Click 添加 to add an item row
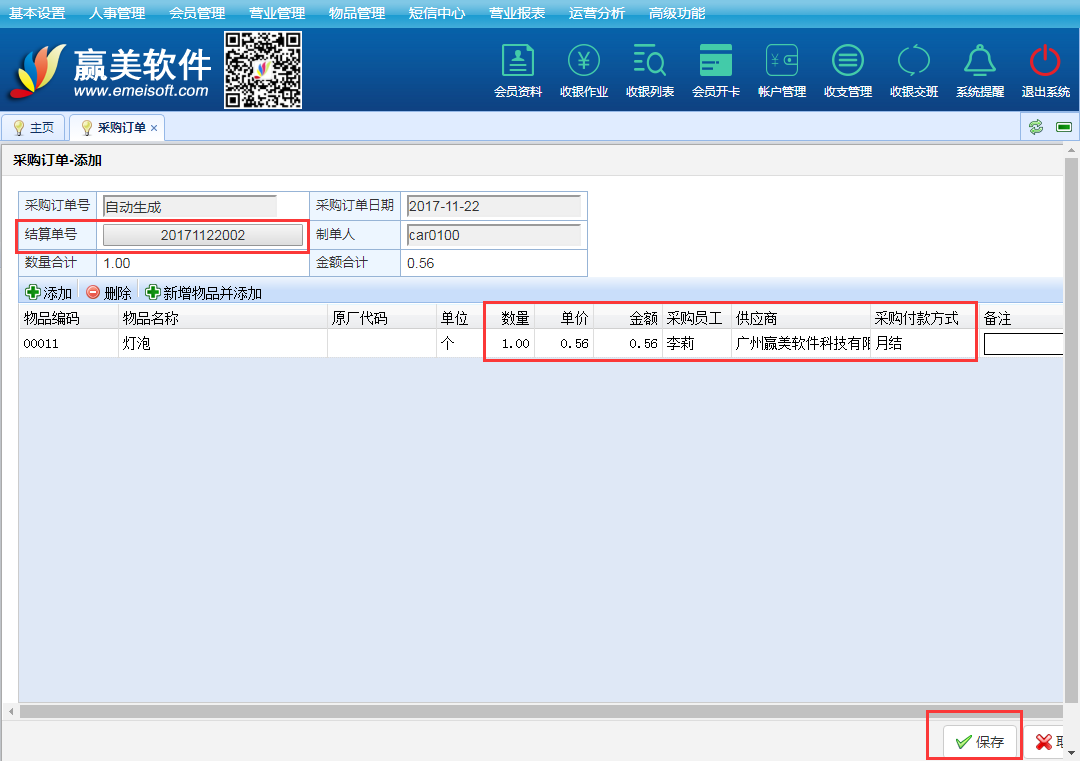1080x761 pixels. pyautogui.click(x=49, y=293)
